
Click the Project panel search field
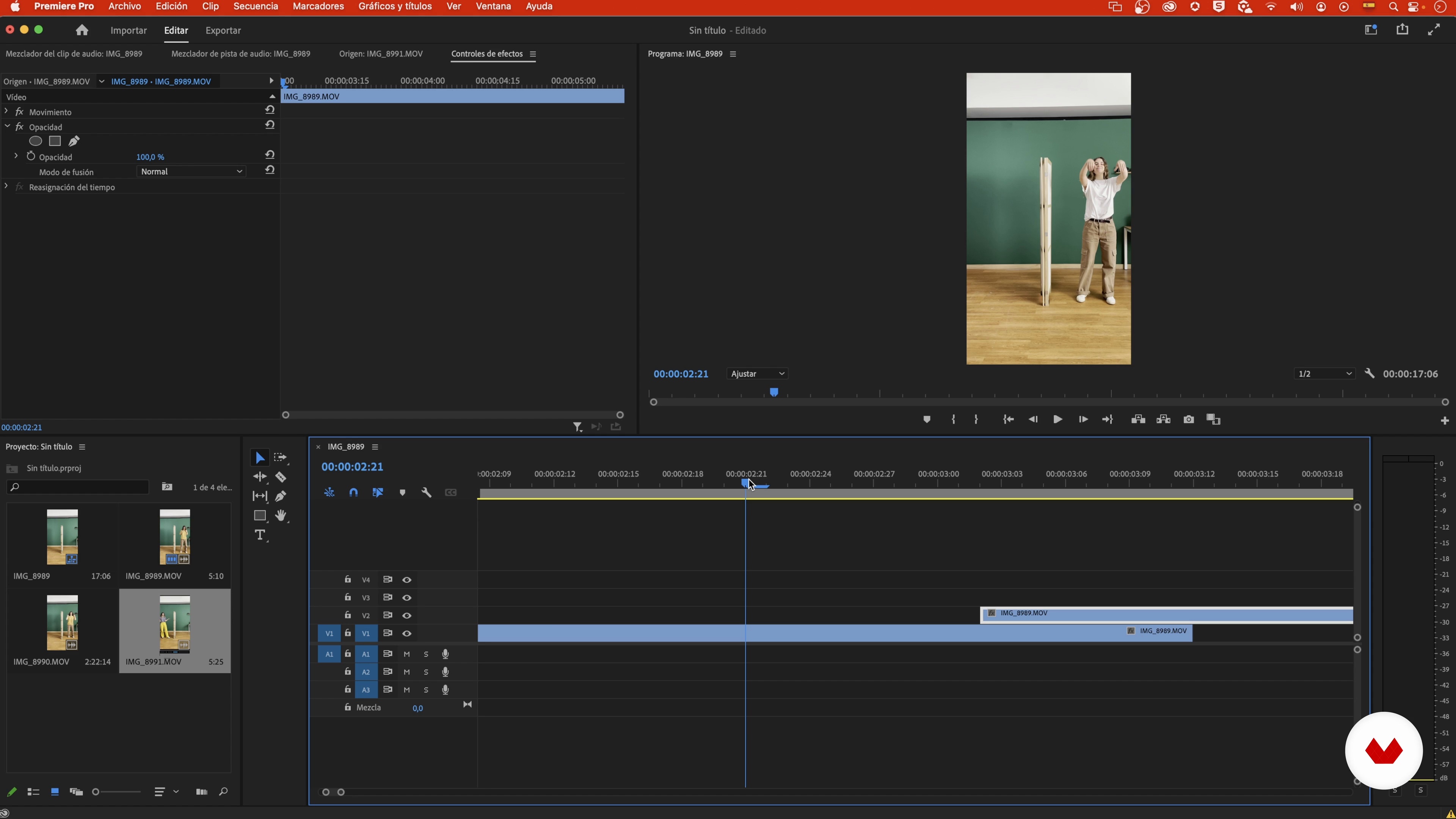78,486
